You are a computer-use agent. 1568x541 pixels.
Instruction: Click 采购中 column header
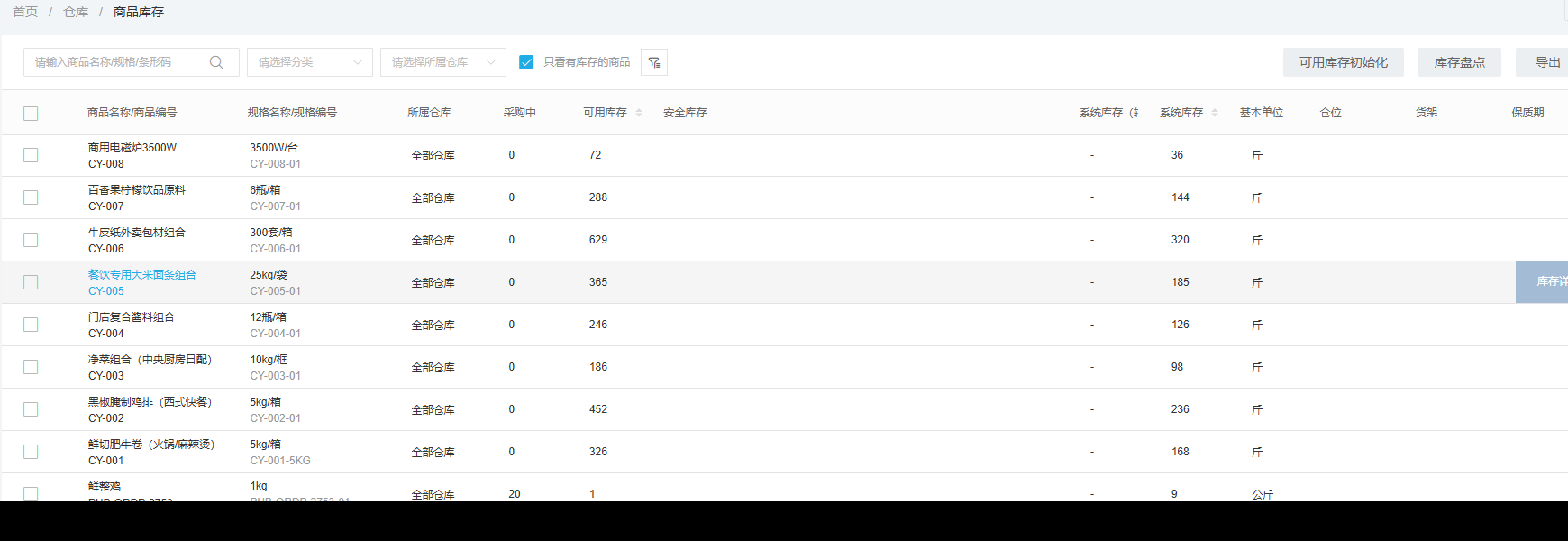(520, 113)
